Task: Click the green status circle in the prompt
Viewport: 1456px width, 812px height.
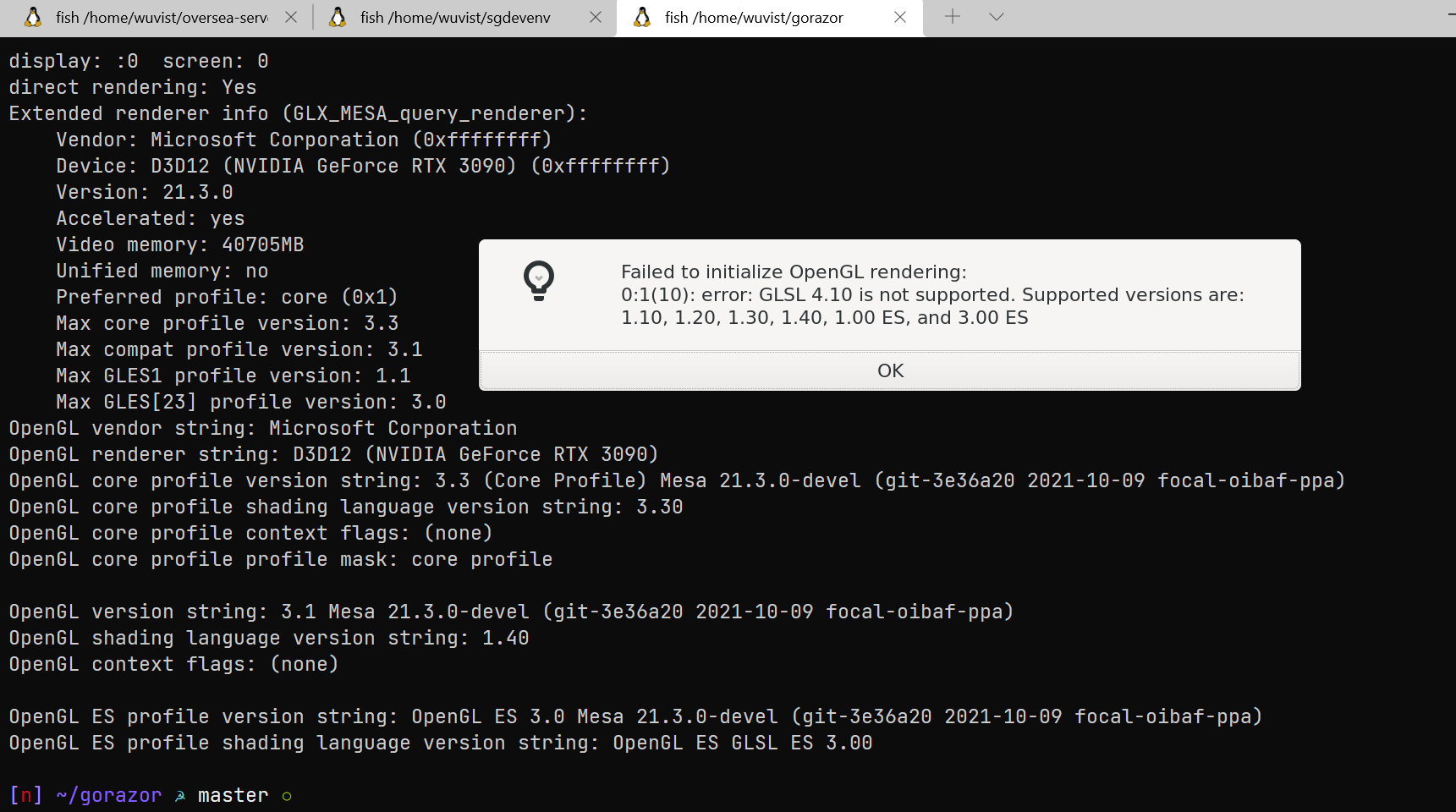Action: click(x=287, y=795)
